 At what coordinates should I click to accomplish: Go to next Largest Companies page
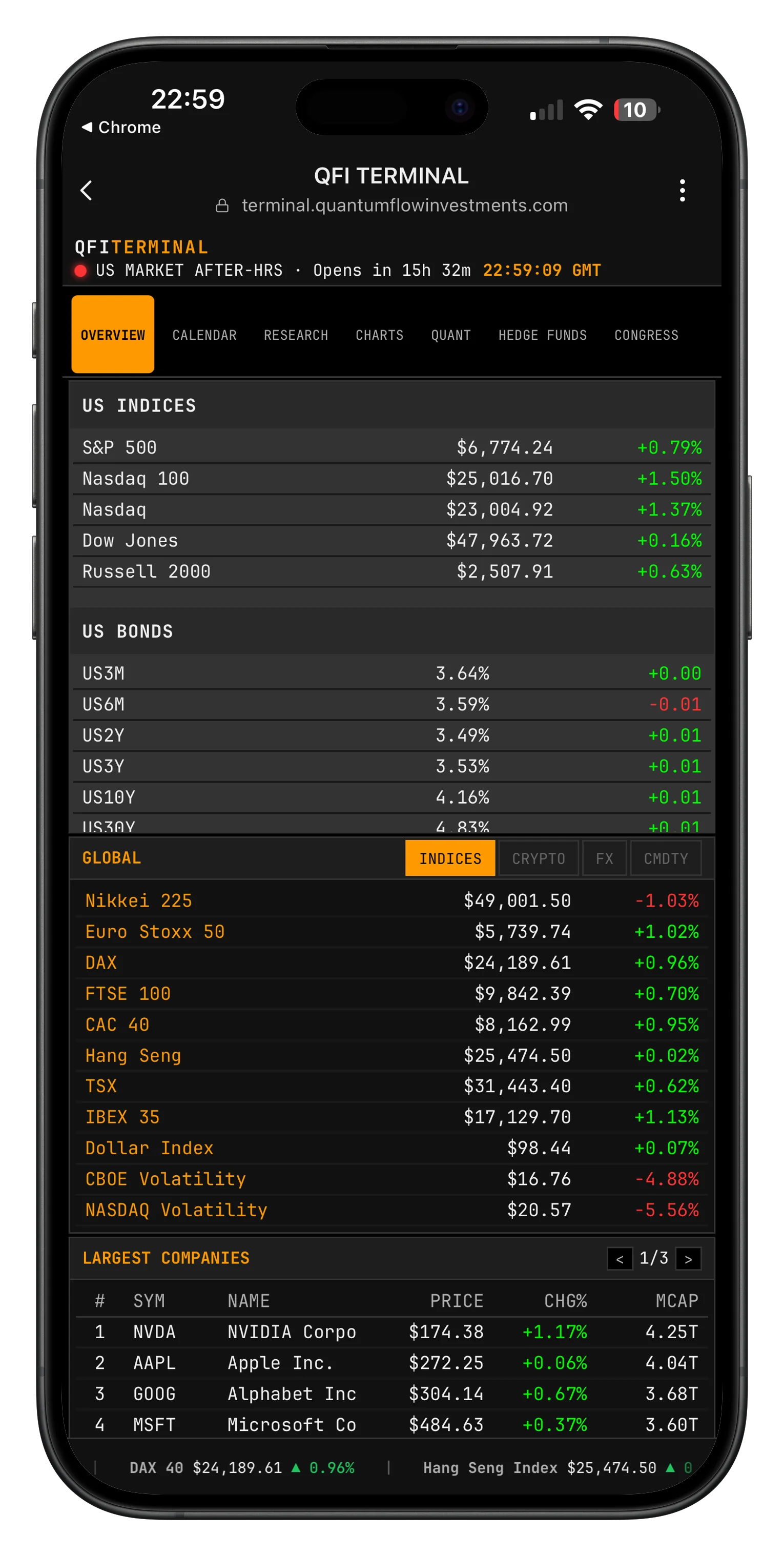pos(688,1259)
